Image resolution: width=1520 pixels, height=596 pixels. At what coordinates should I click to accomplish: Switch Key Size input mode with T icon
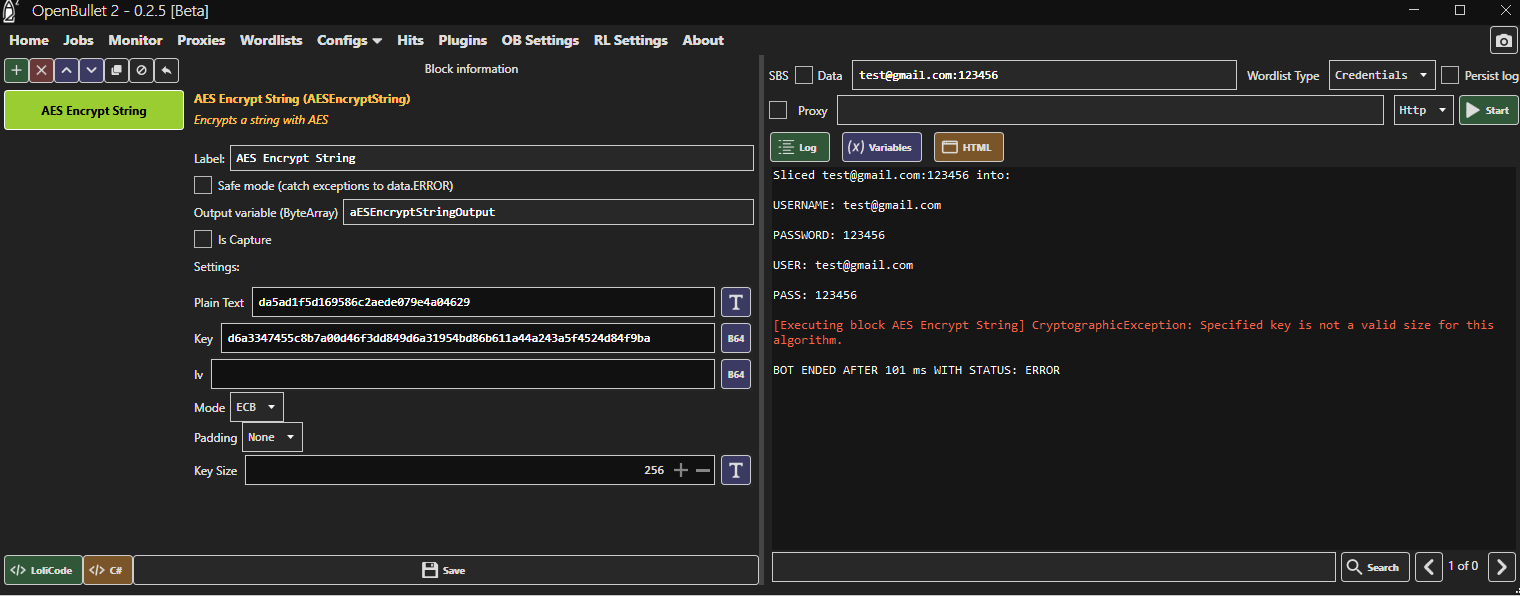[x=736, y=470]
